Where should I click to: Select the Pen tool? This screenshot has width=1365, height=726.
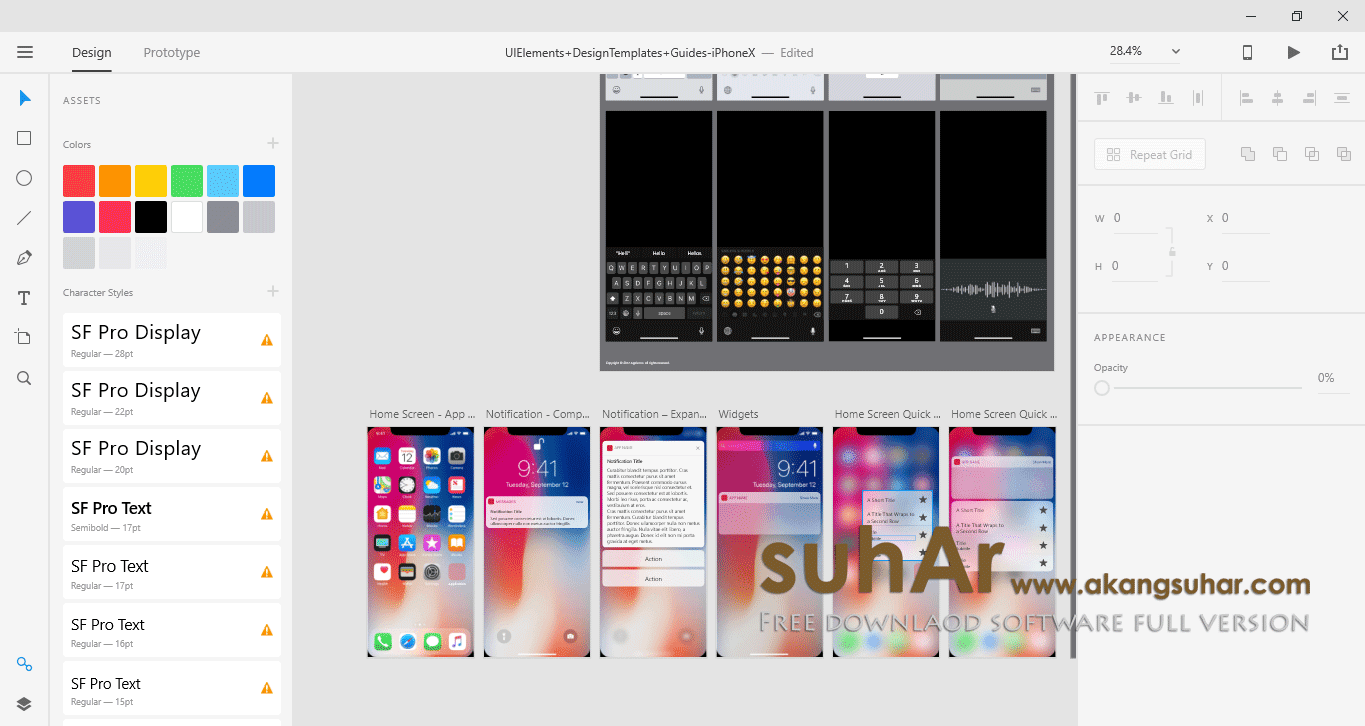click(24, 258)
